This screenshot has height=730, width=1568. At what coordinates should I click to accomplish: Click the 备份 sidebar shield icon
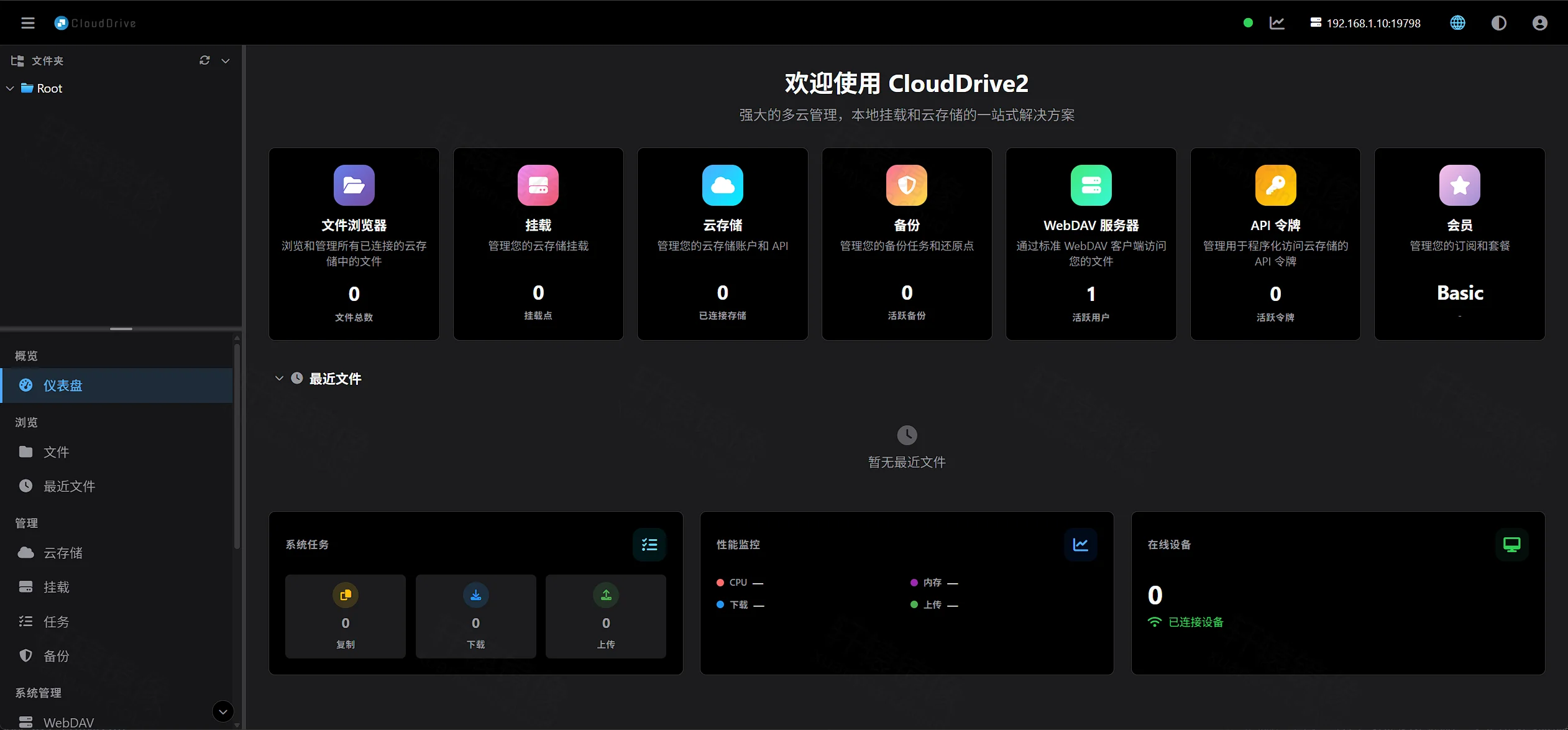(25, 655)
